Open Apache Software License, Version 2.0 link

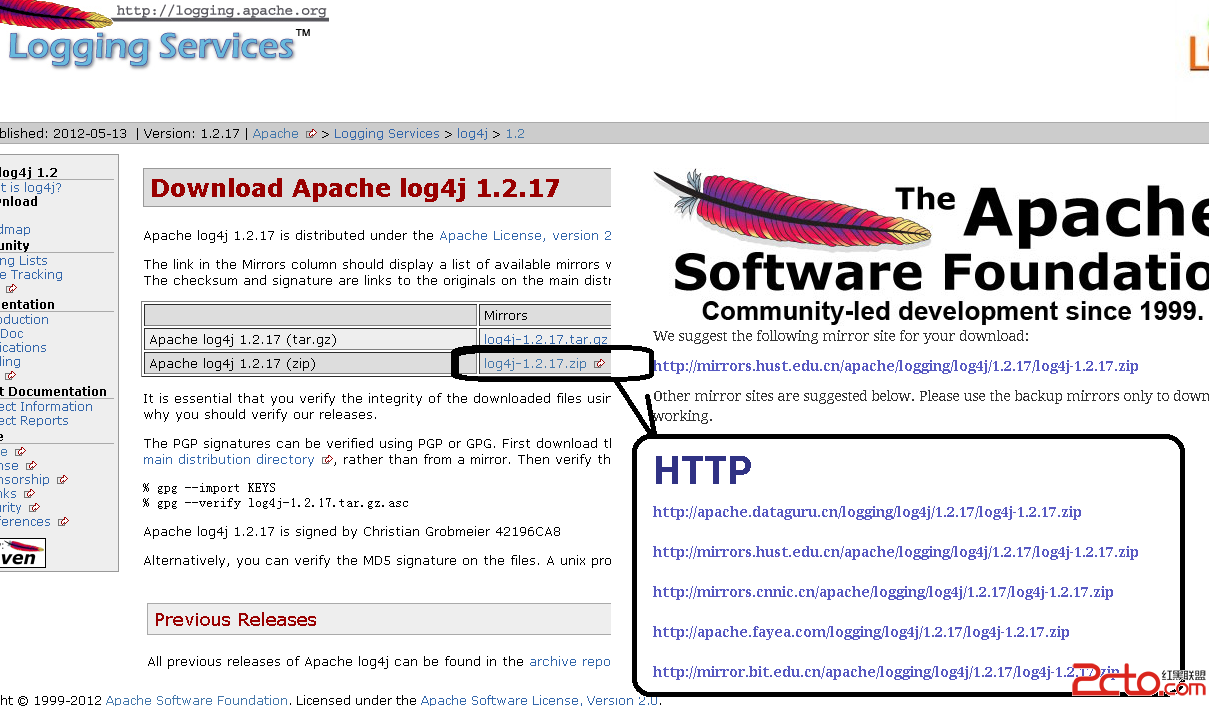tap(539, 700)
